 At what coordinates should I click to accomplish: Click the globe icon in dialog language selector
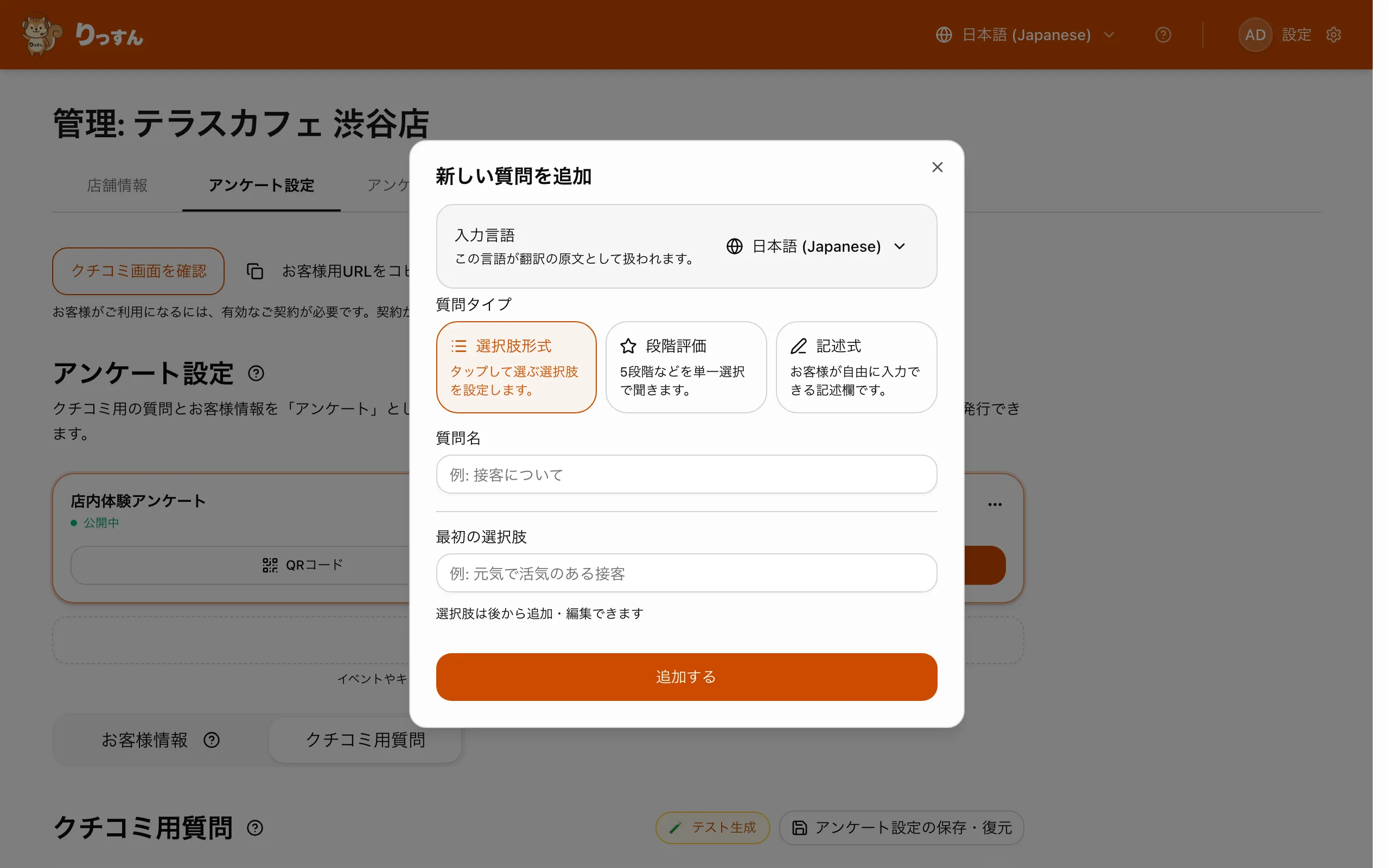[x=734, y=246]
